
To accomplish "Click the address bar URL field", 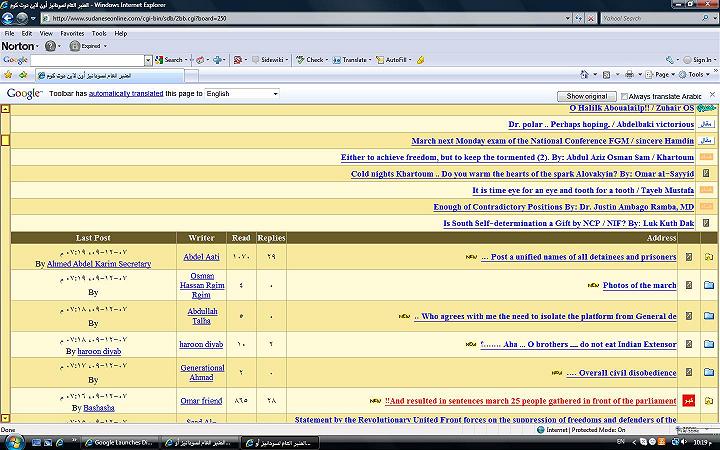I will 303,18.
